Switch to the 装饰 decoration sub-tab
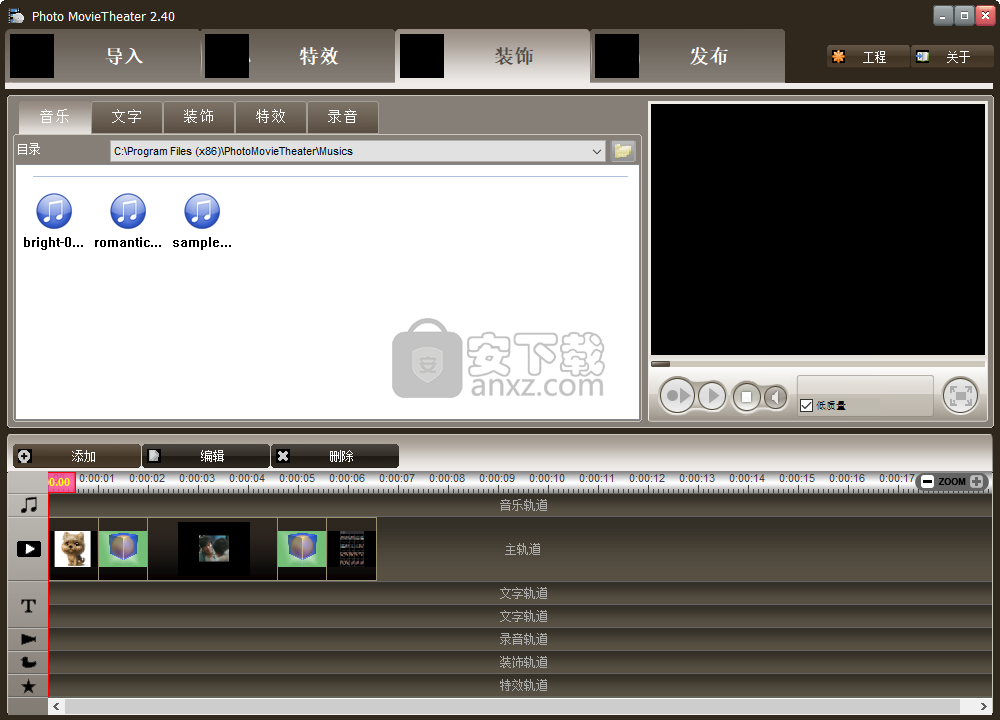 point(199,117)
